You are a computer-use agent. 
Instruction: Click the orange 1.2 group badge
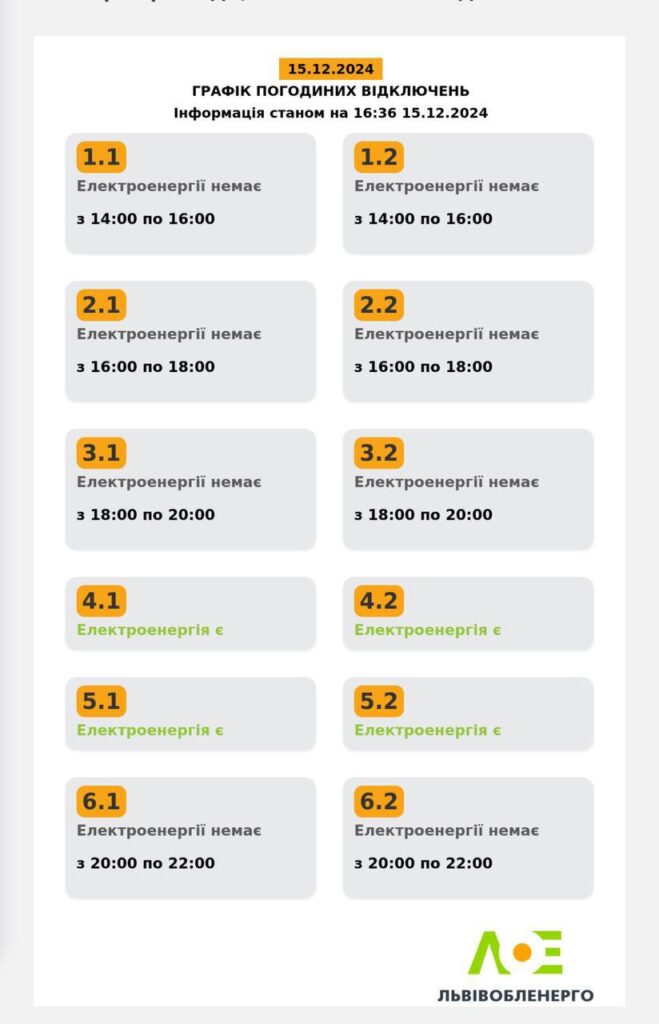point(379,157)
